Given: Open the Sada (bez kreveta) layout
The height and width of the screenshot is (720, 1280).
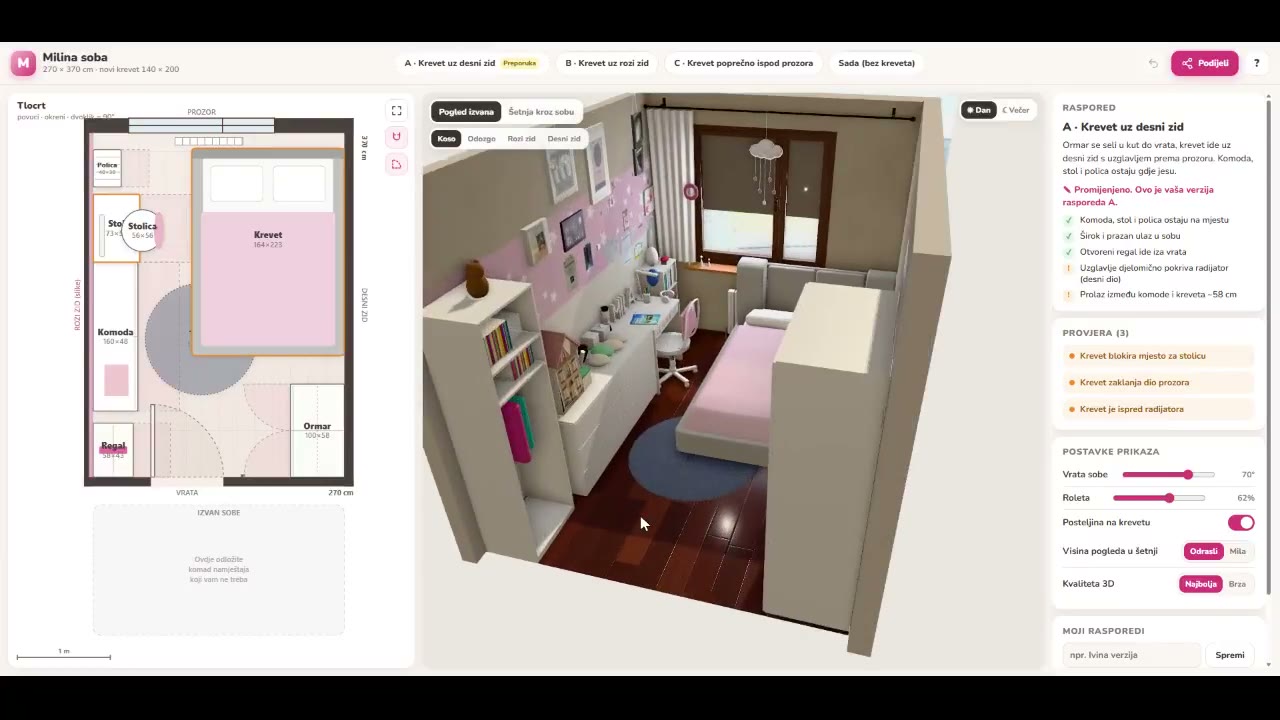Looking at the screenshot, I should [877, 63].
